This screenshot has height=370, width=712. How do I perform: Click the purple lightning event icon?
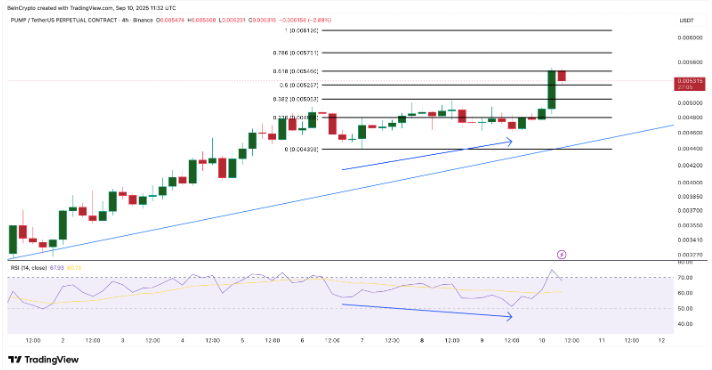pyautogui.click(x=561, y=254)
